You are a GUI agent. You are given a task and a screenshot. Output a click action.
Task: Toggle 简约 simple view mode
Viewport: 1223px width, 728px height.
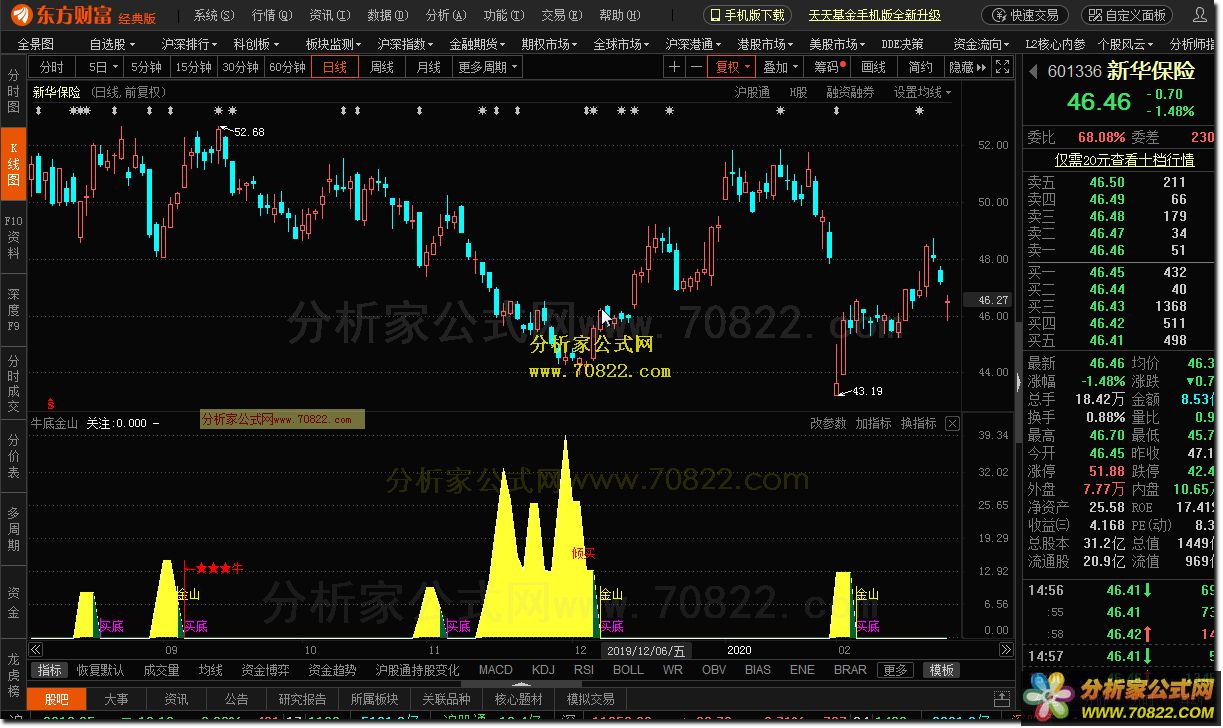(920, 67)
